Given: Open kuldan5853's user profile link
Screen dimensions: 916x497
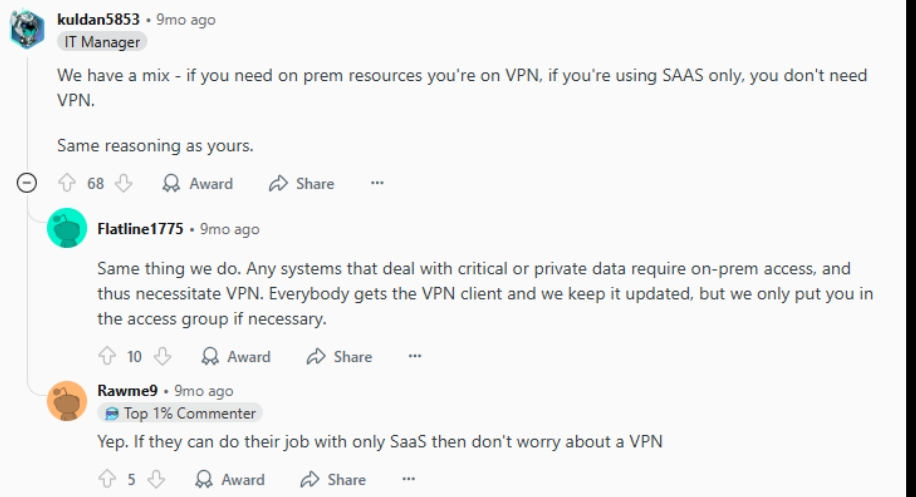Looking at the screenshot, I should (98, 19).
